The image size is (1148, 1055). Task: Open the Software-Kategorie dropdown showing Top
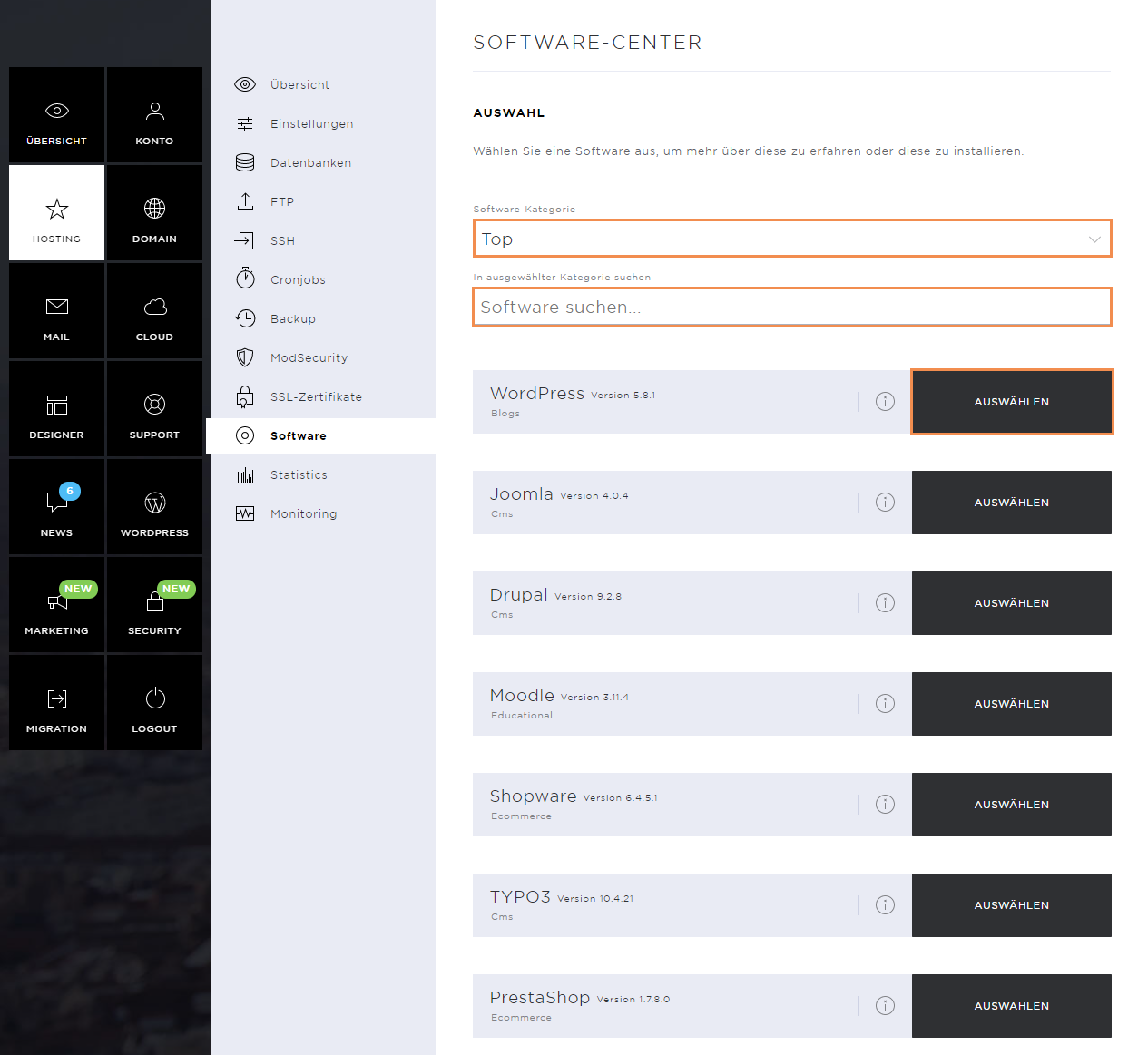coord(792,239)
